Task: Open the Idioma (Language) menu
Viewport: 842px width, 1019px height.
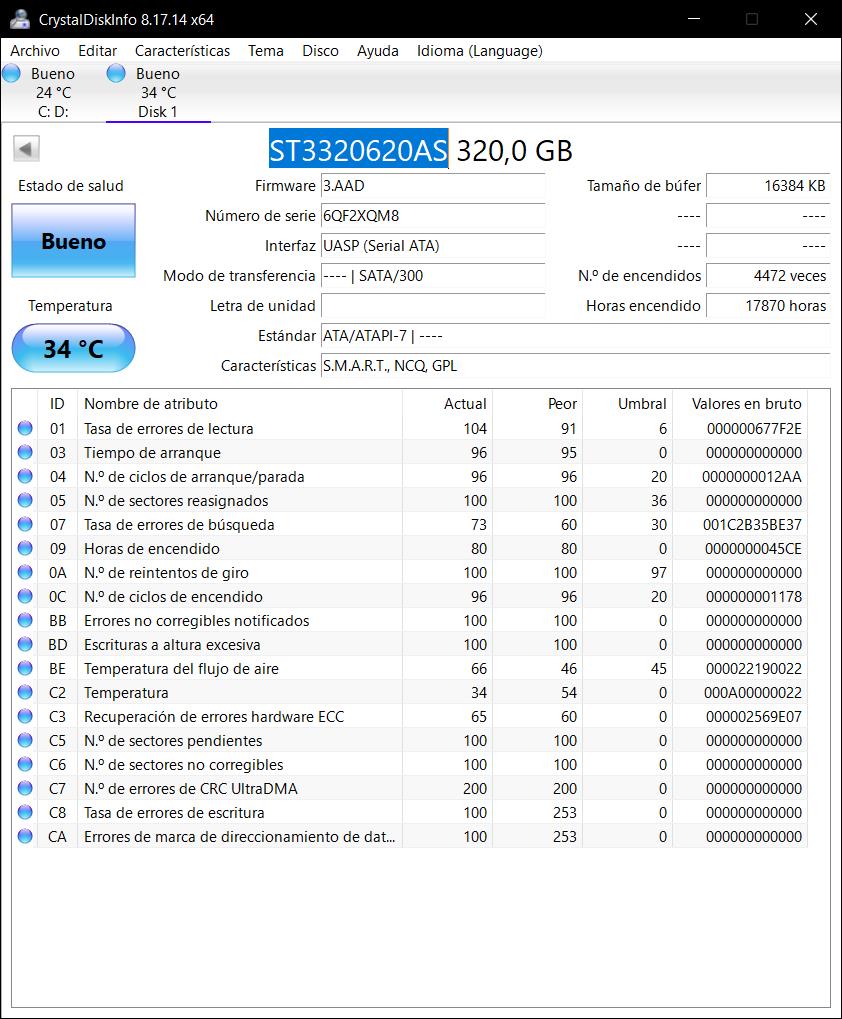Action: 479,51
